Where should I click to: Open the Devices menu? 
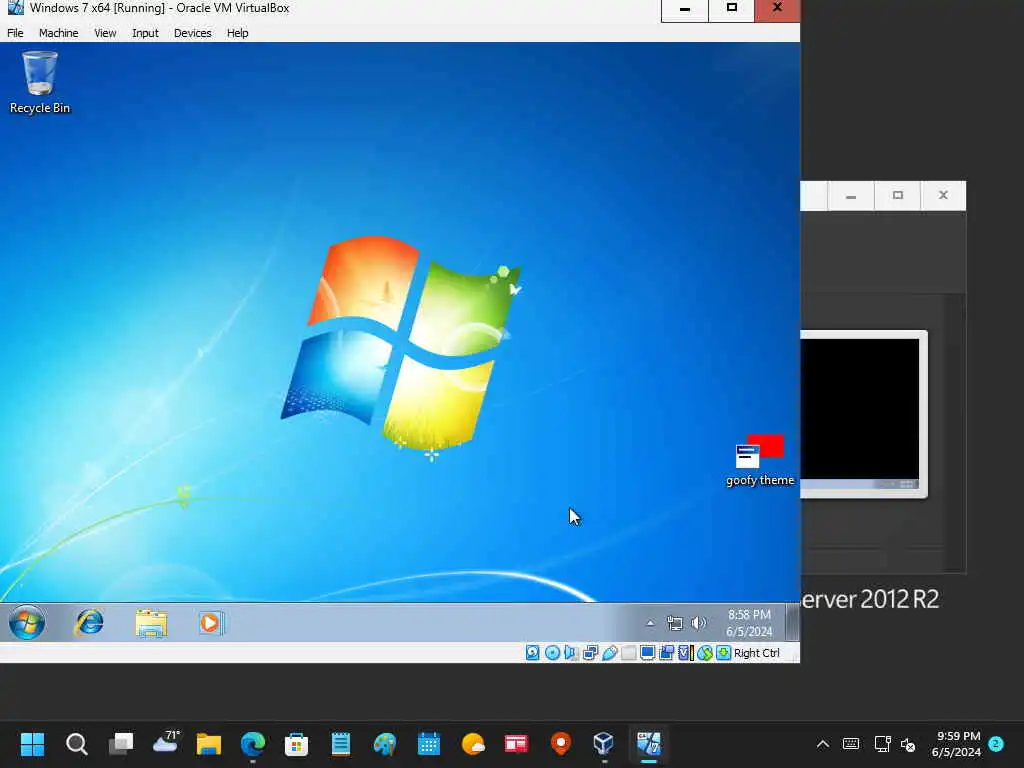[x=193, y=33]
